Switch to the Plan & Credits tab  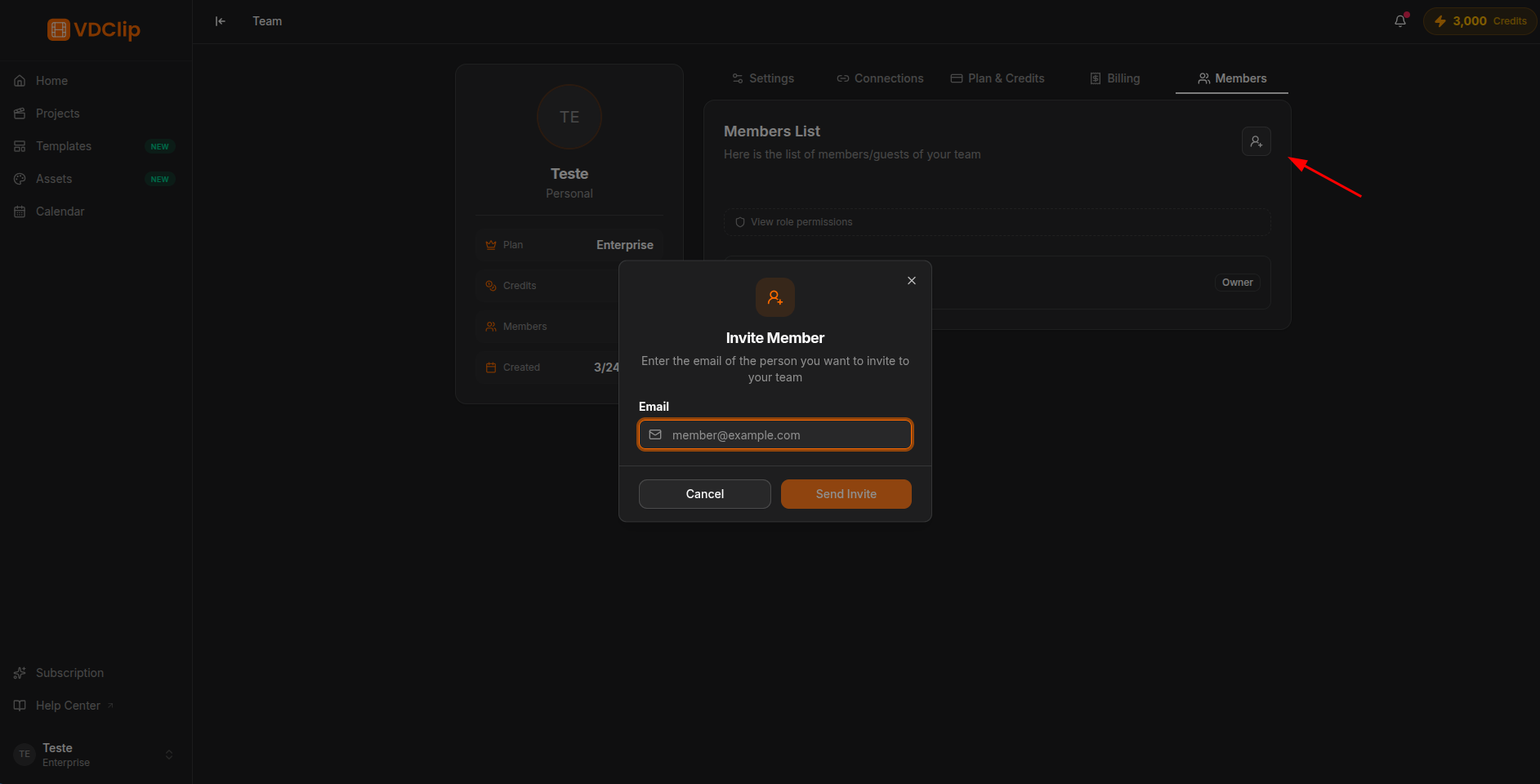point(998,78)
